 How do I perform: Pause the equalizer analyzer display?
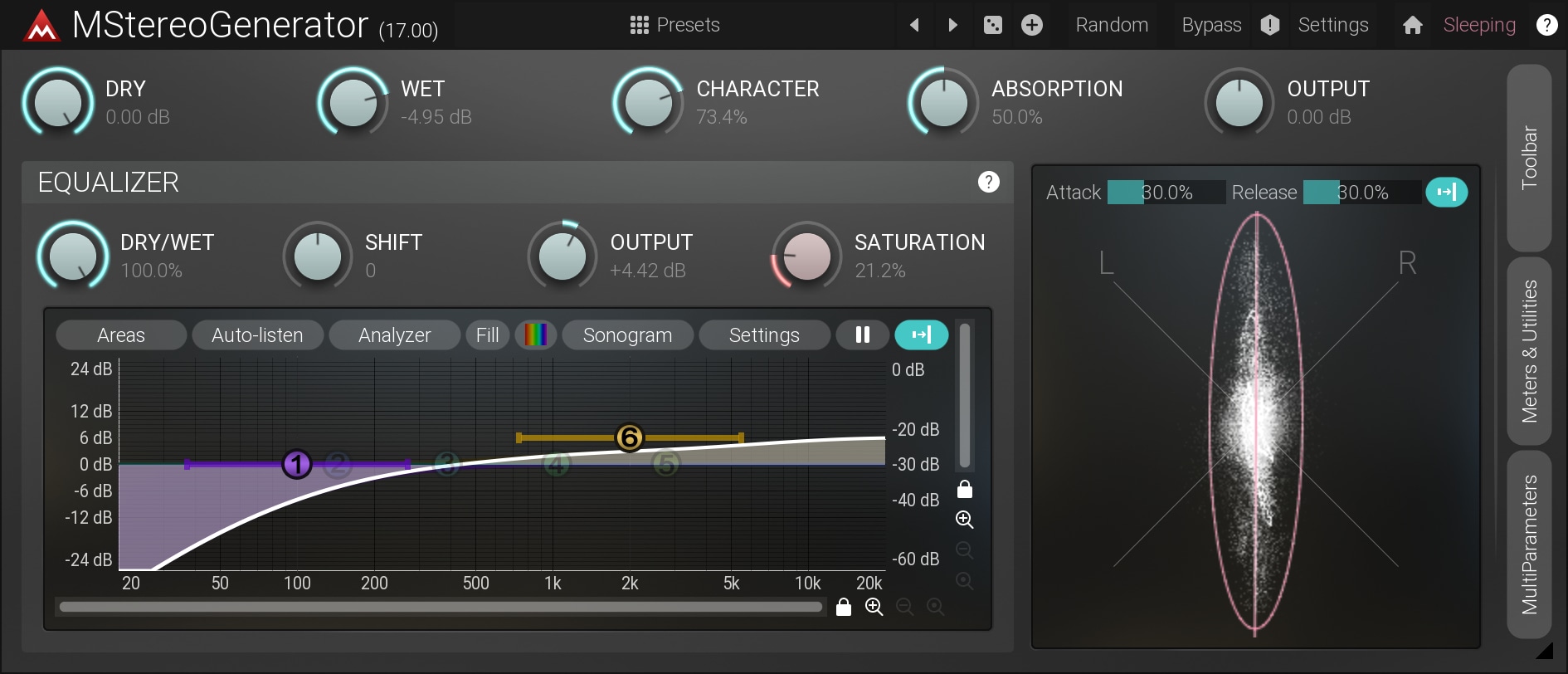pyautogui.click(x=863, y=335)
